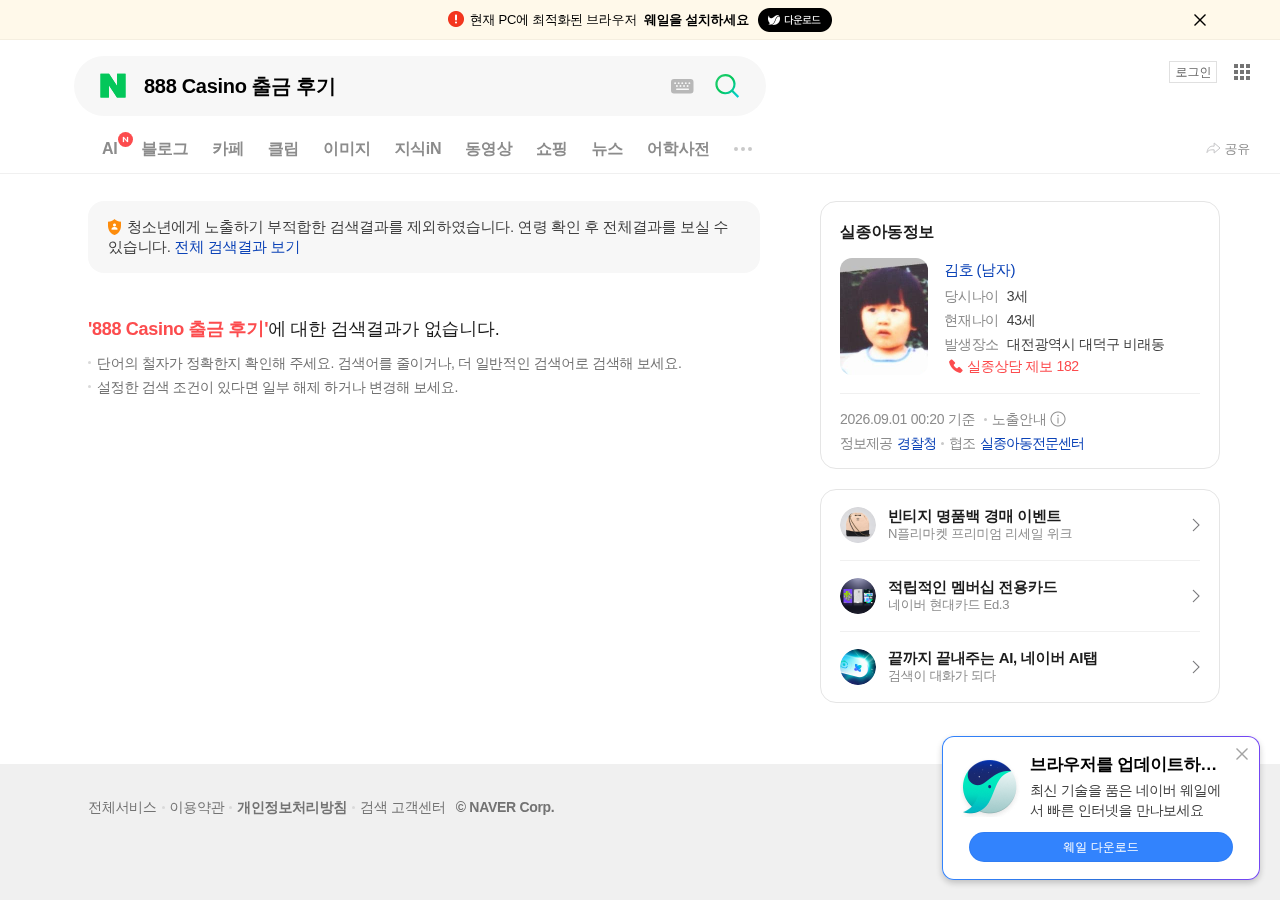Switch to the 카페 tab
Image resolution: width=1280 pixels, height=900 pixels.
[x=228, y=149]
